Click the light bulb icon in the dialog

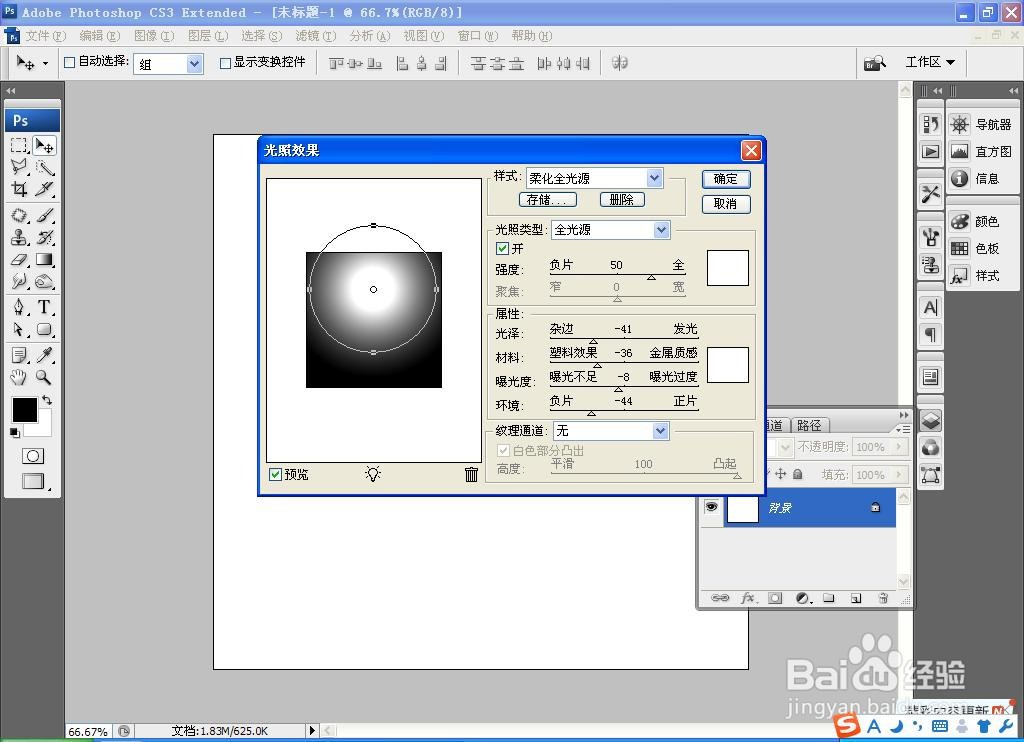click(x=373, y=474)
